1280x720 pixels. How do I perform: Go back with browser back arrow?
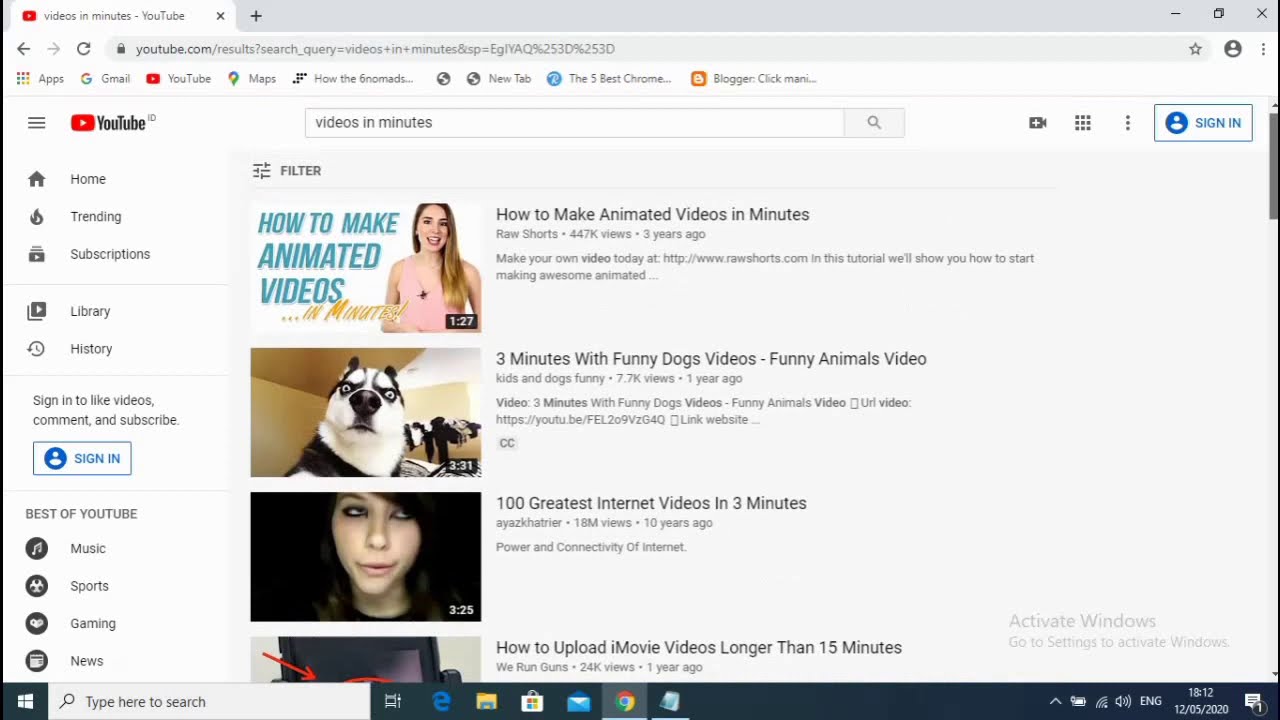pyautogui.click(x=24, y=49)
